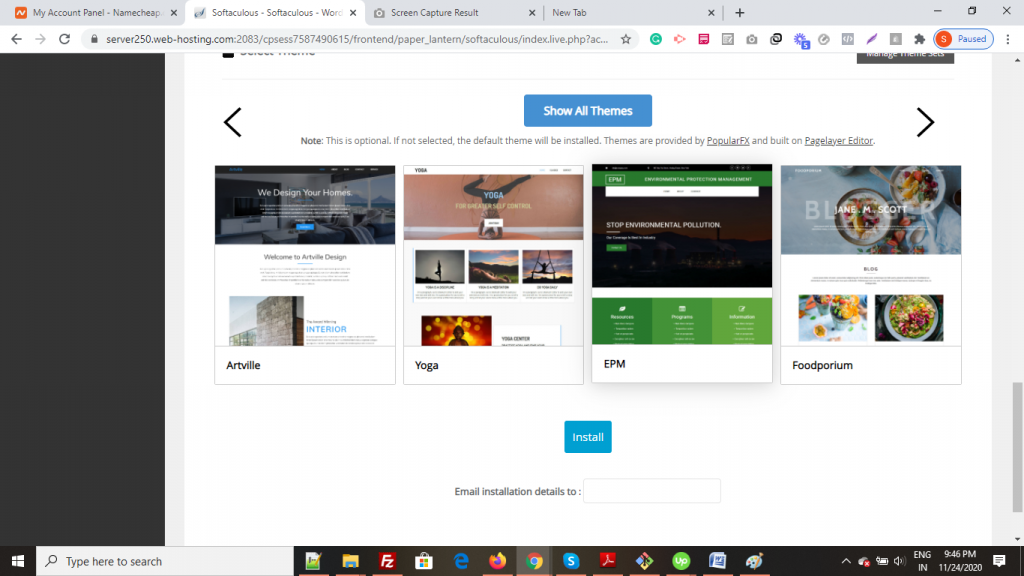Go to previous themes with the left arrow
Image resolution: width=1024 pixels, height=576 pixels.
click(x=232, y=122)
